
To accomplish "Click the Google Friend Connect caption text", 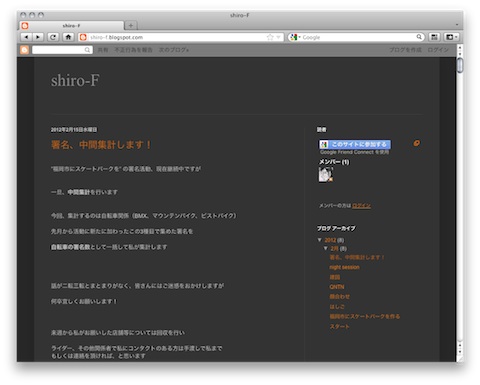I will coord(354,152).
